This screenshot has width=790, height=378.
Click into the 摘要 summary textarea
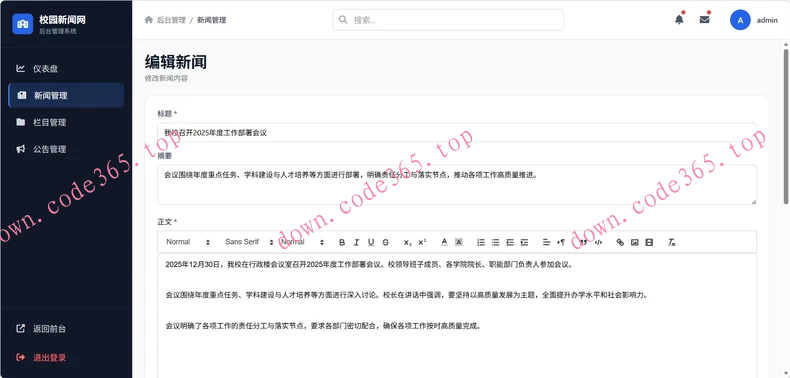tap(457, 185)
